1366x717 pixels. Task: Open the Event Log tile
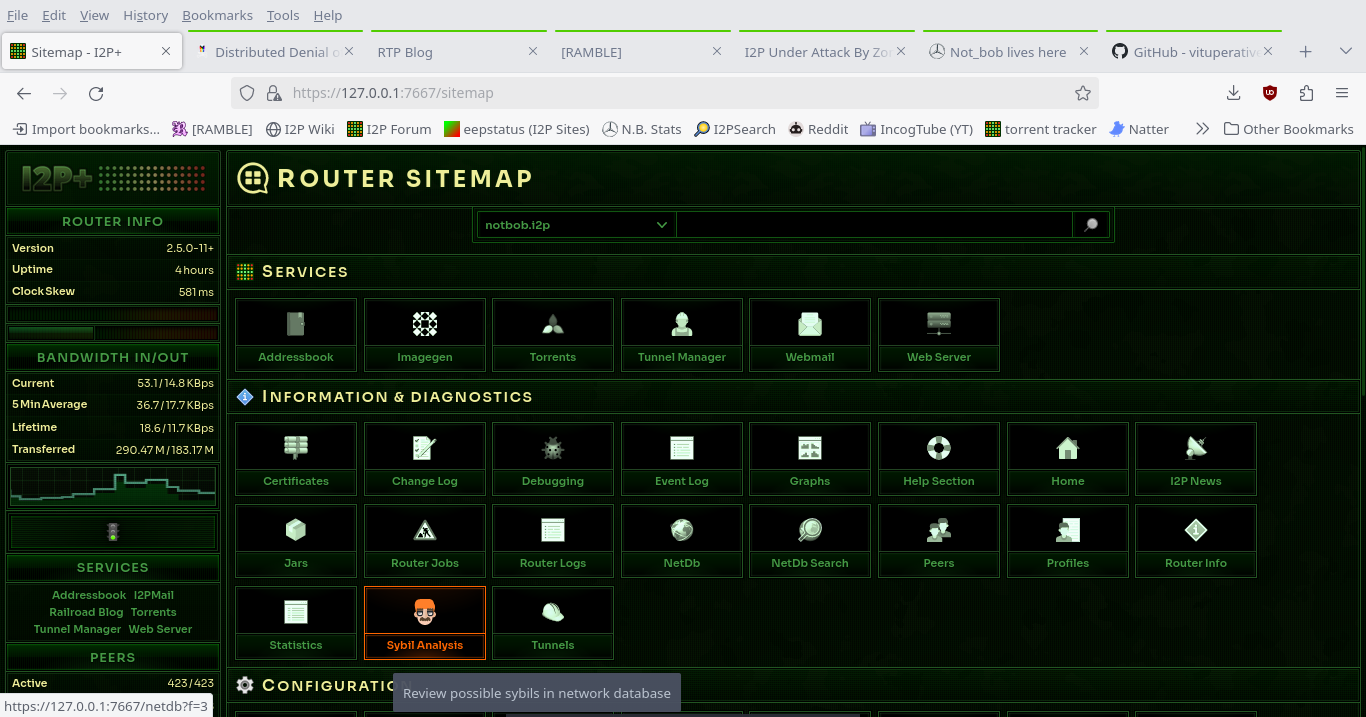coord(682,459)
